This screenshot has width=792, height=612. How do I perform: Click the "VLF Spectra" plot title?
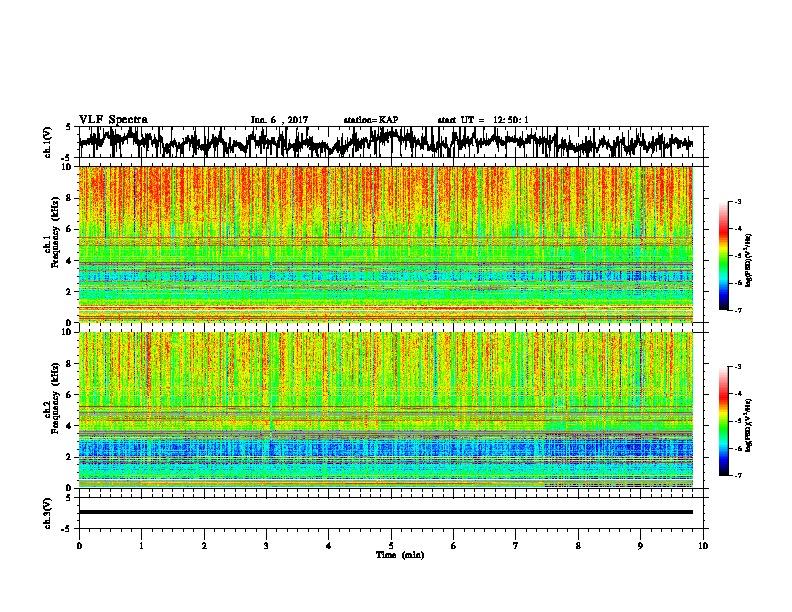coord(113,119)
